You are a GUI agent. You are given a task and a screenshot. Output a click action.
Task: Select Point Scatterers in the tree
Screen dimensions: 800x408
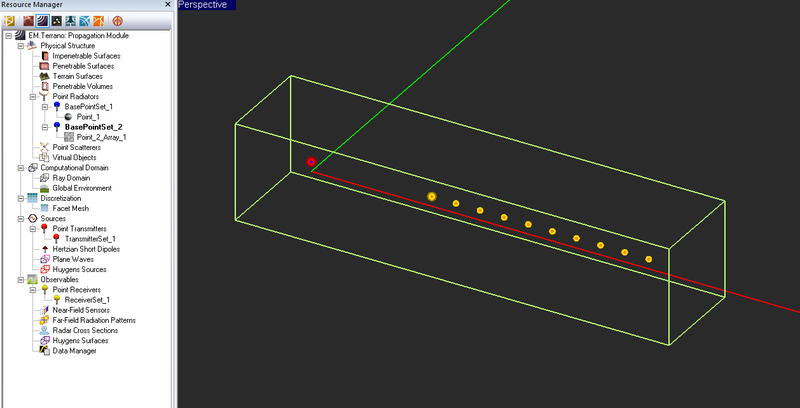coord(77,147)
